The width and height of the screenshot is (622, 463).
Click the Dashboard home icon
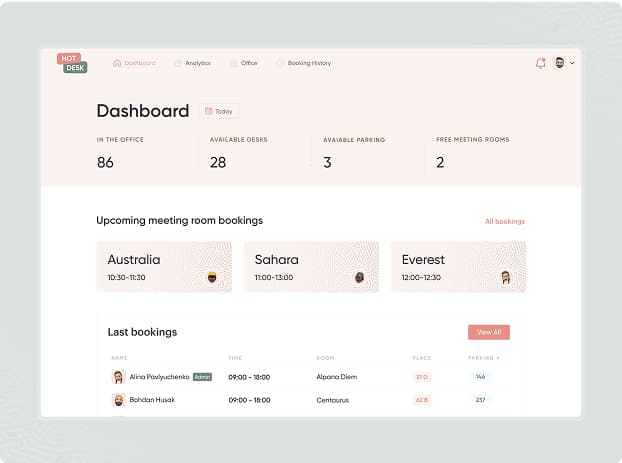coord(117,63)
